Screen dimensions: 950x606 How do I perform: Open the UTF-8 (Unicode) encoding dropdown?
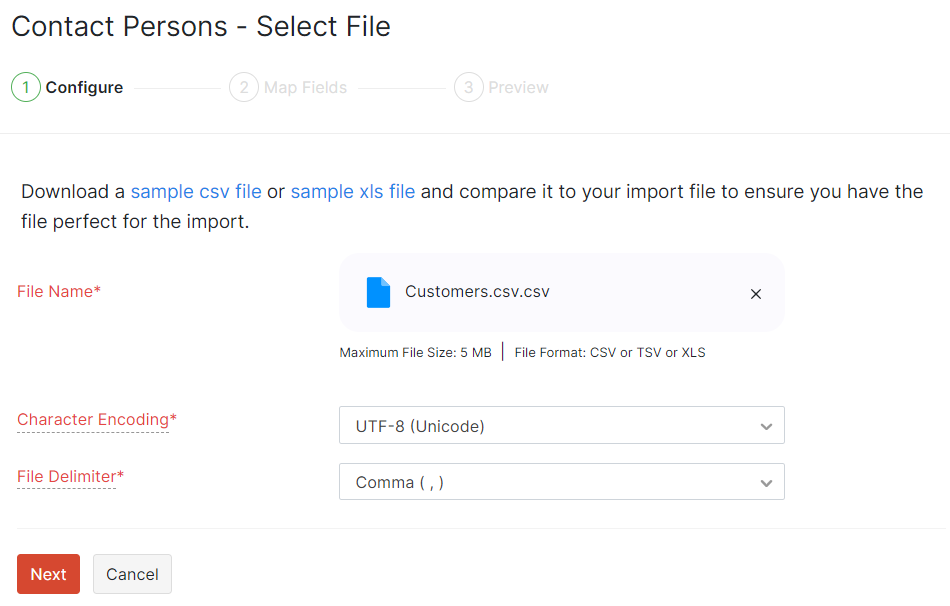[x=560, y=425]
